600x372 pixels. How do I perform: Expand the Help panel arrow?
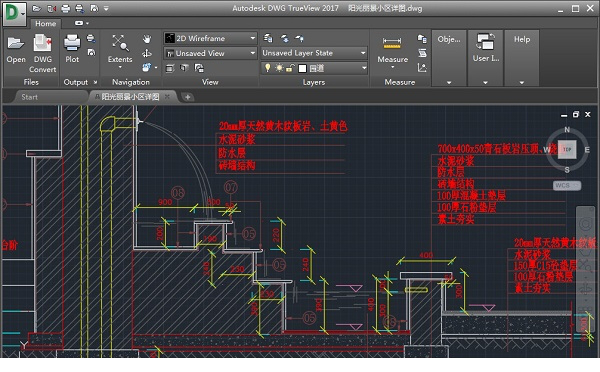tap(522, 82)
